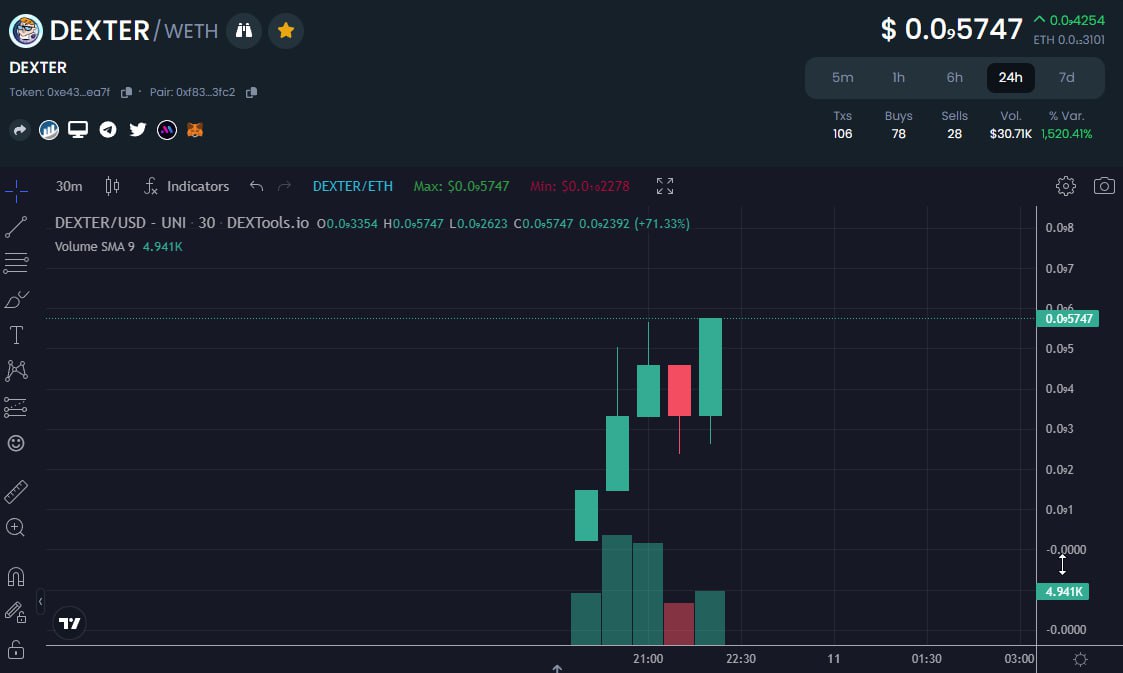
Task: Select the crosshair cursor tool
Action: pos(16,190)
